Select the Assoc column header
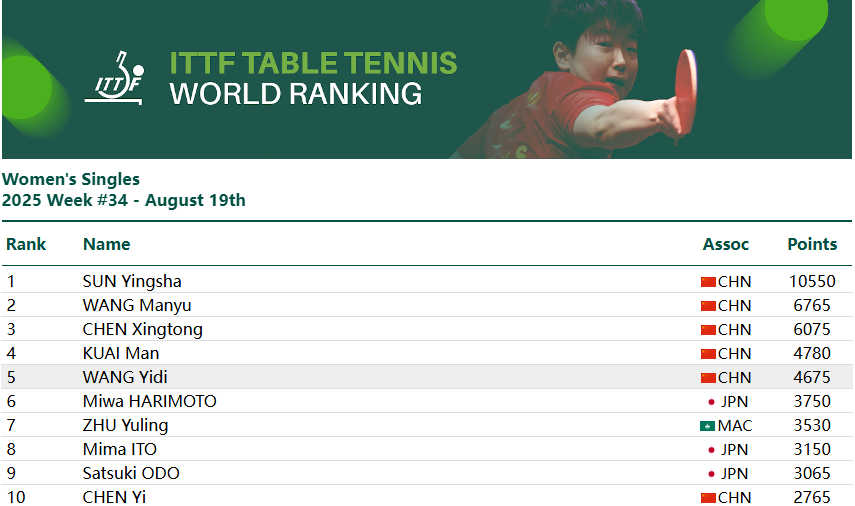Image resolution: width=855 pixels, height=506 pixels. tap(725, 244)
